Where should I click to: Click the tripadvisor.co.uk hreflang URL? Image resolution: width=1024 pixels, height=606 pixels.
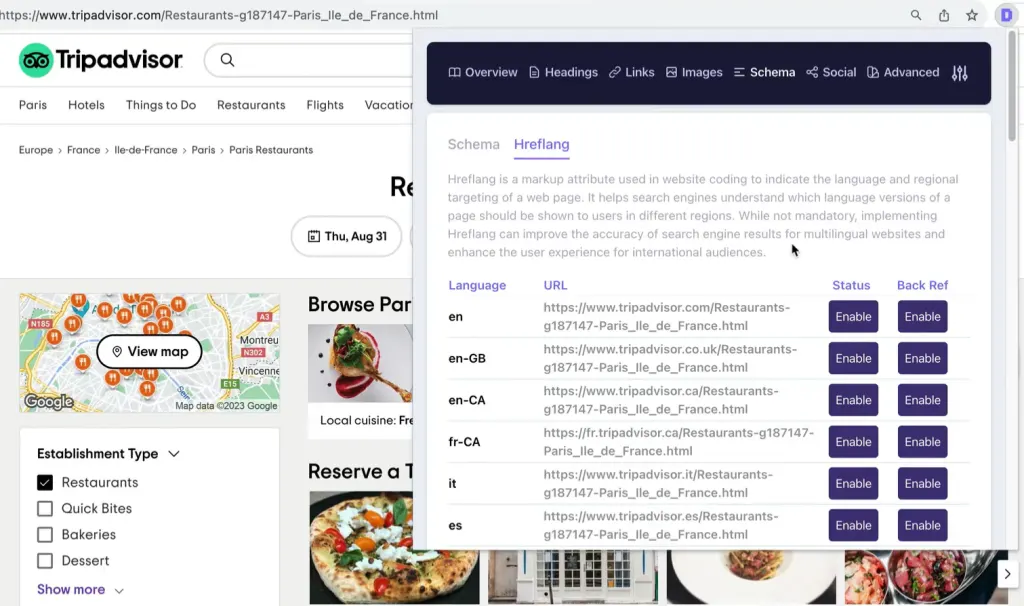[x=670, y=359]
